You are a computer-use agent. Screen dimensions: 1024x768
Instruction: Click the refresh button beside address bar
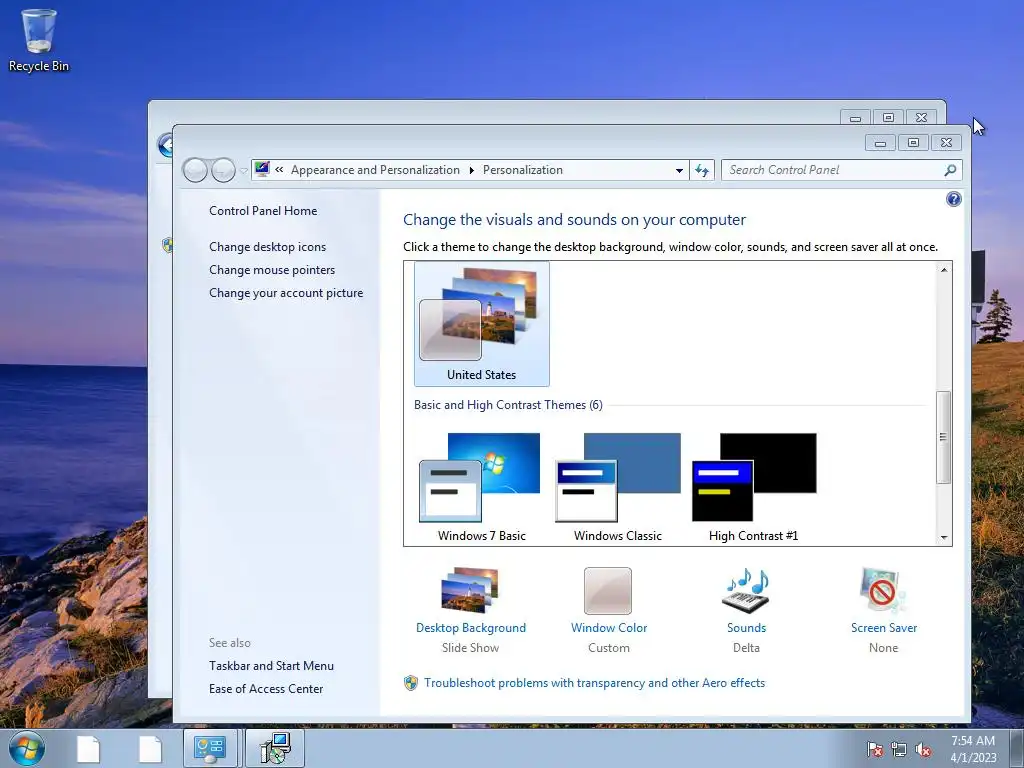coord(702,170)
